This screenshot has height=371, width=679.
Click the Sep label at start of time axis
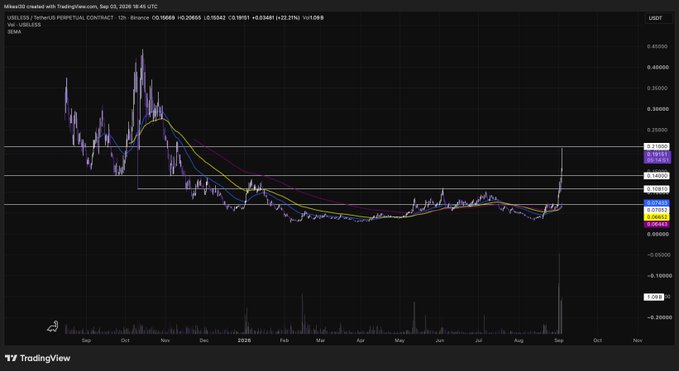click(86, 341)
